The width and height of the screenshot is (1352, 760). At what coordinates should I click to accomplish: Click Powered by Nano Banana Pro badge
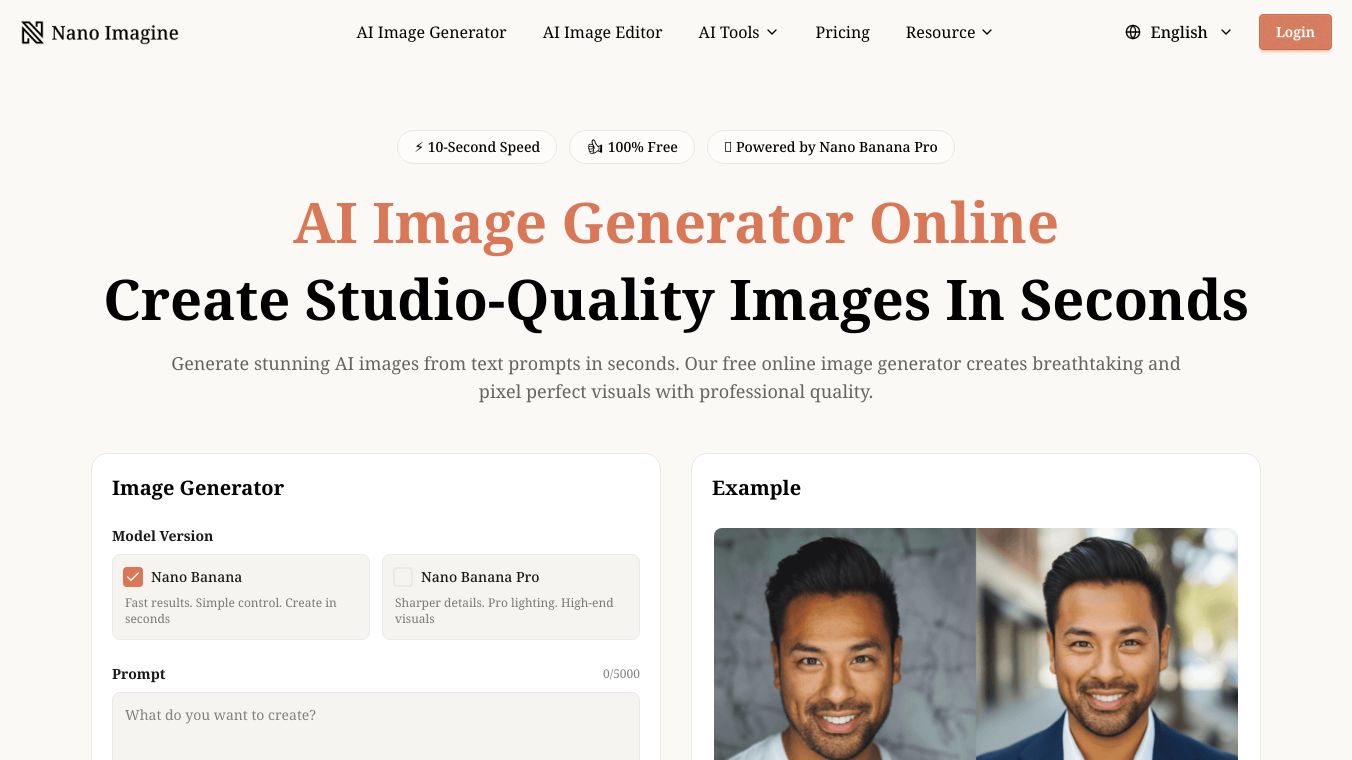tap(831, 147)
